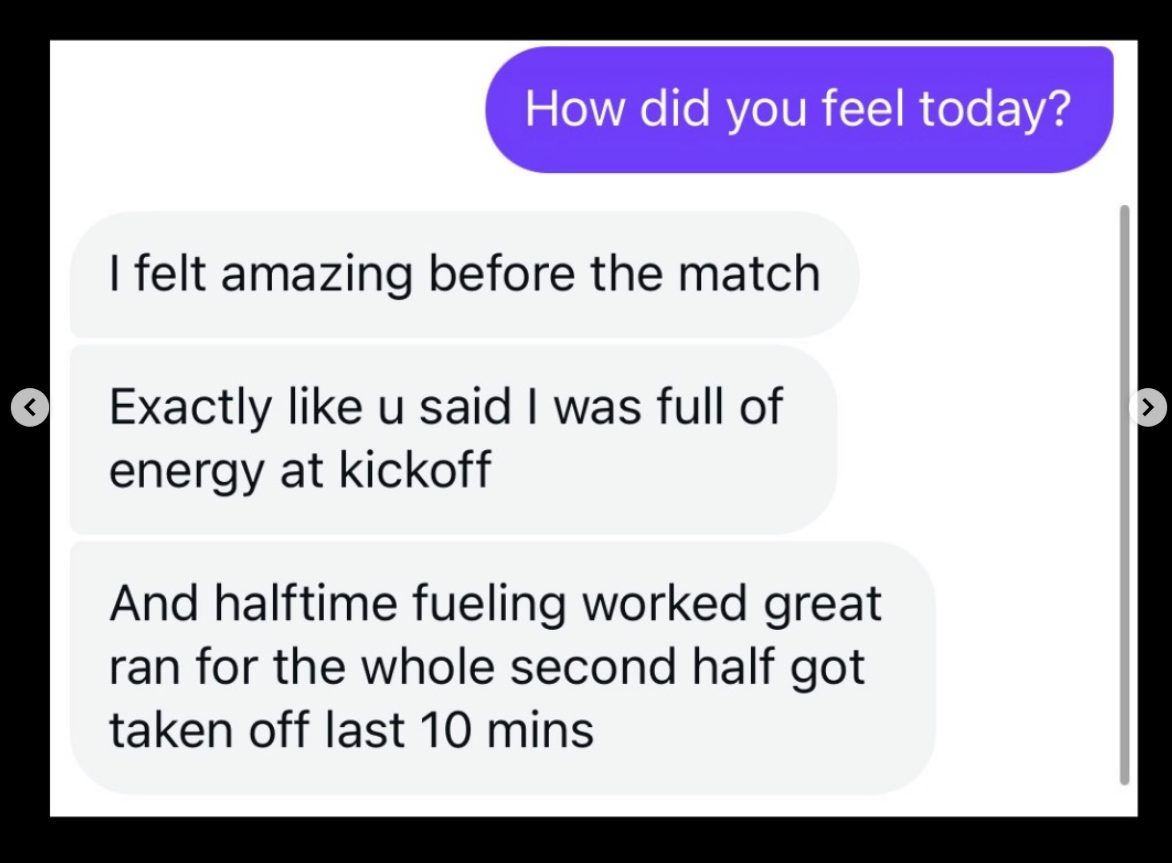Click the 'I felt amazing before the match' message

464,274
